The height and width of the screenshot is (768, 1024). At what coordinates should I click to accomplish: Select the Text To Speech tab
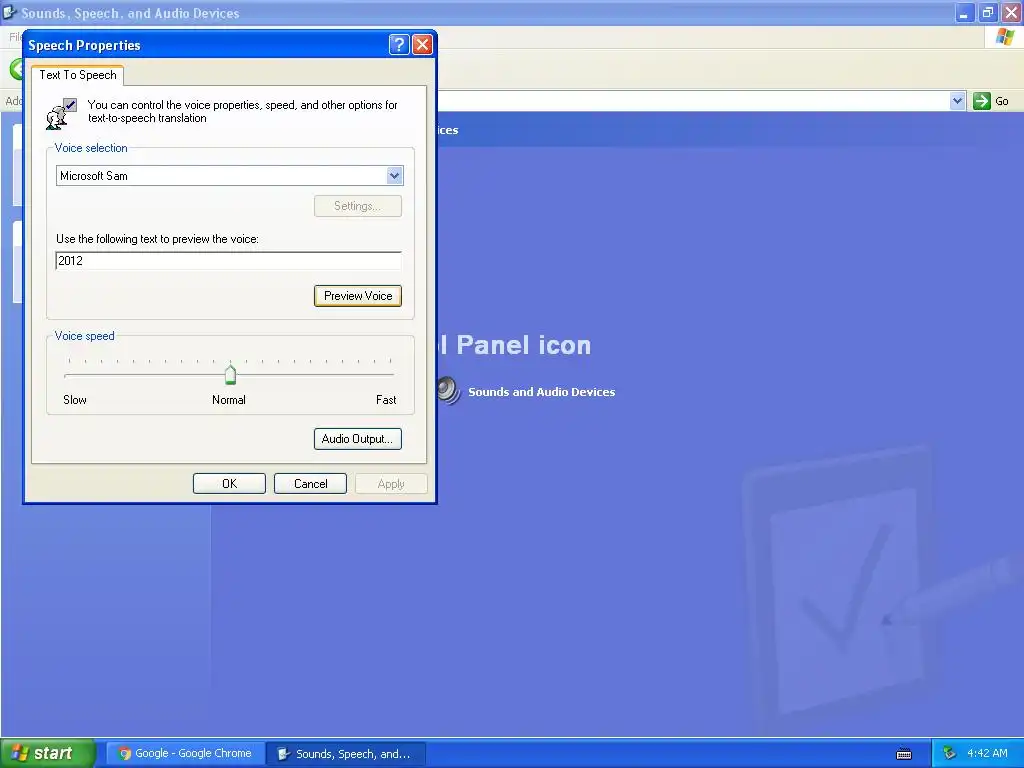pos(78,75)
